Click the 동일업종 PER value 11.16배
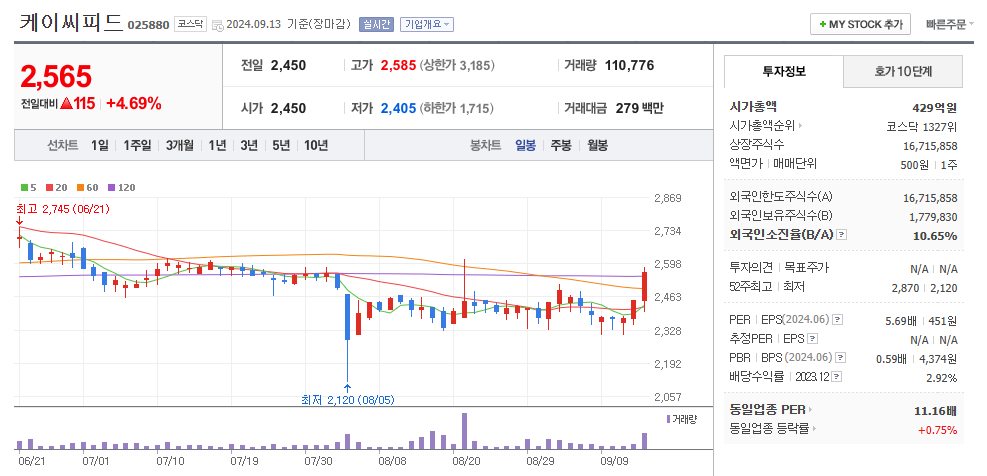987x476 pixels. [x=936, y=411]
